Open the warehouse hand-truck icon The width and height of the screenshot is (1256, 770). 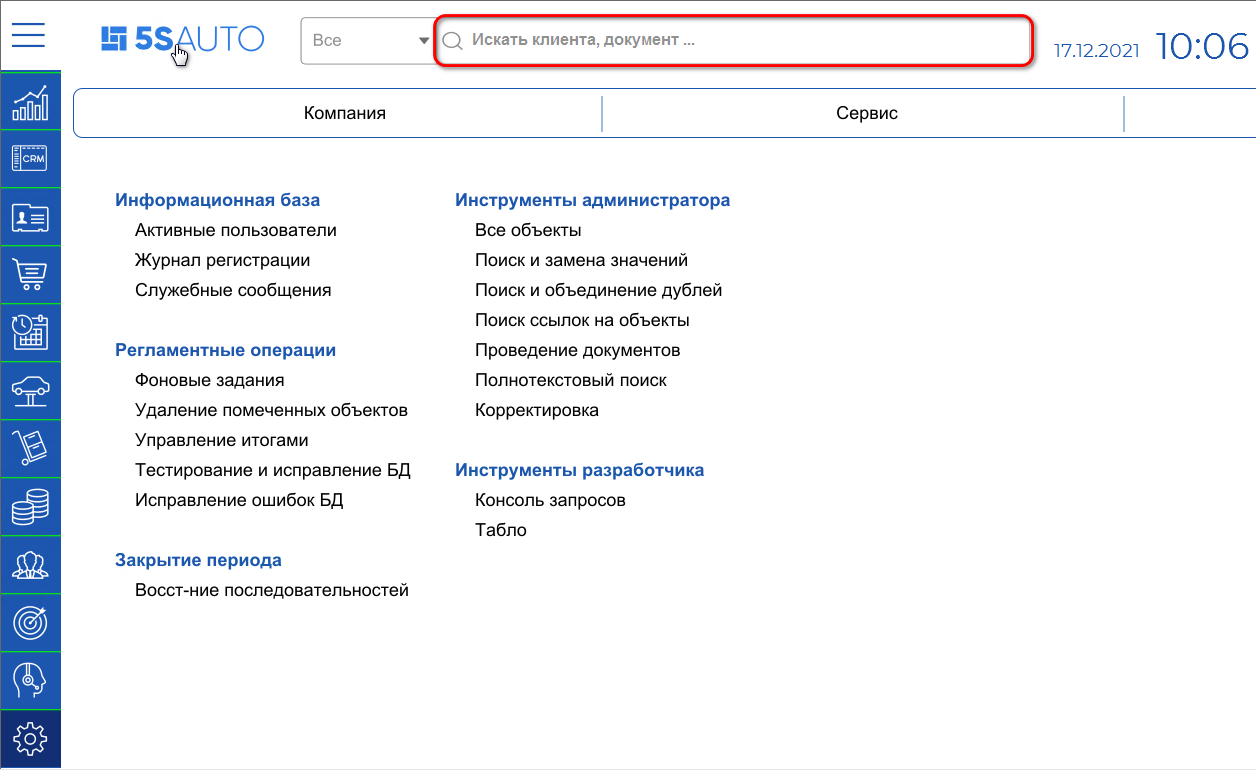pyautogui.click(x=30, y=448)
